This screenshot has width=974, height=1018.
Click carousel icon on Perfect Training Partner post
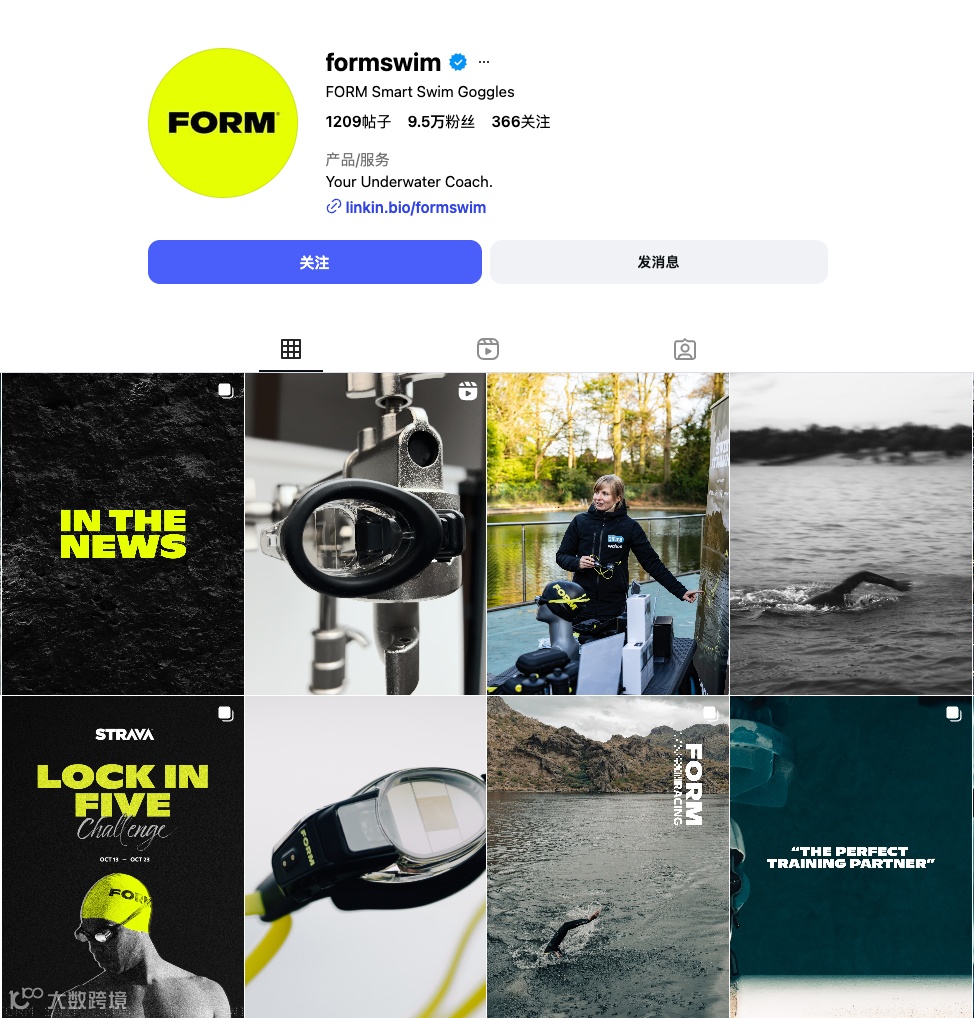click(953, 714)
